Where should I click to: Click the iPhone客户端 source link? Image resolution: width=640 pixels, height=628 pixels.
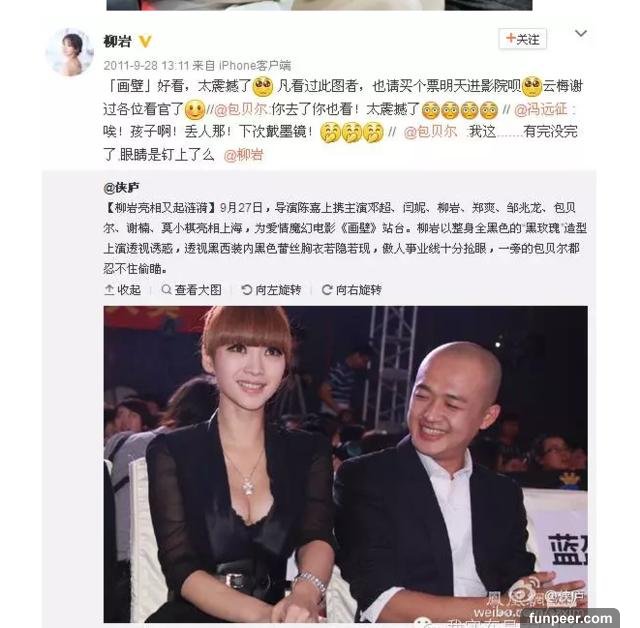255,65
